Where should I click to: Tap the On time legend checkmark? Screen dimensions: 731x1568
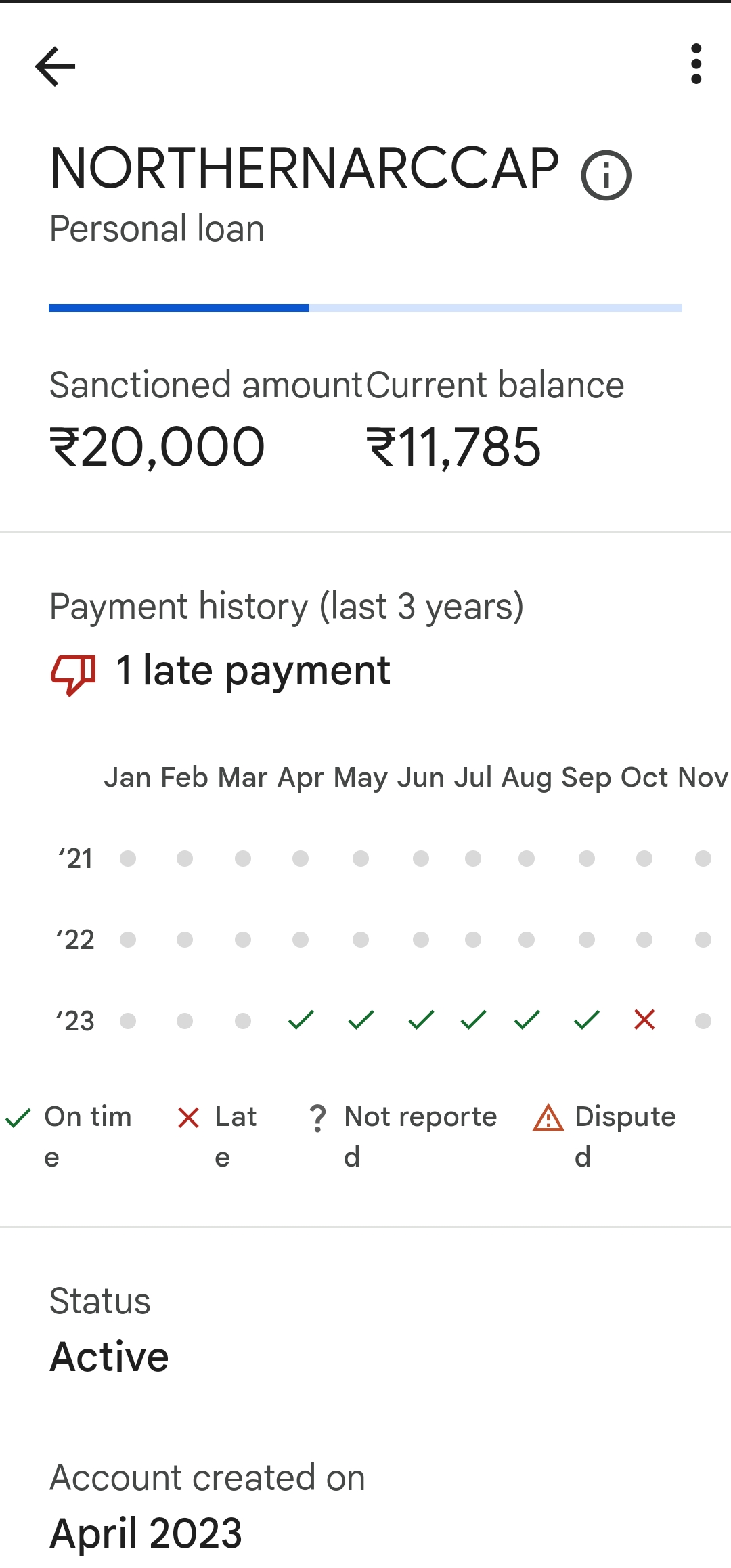pyautogui.click(x=18, y=1118)
